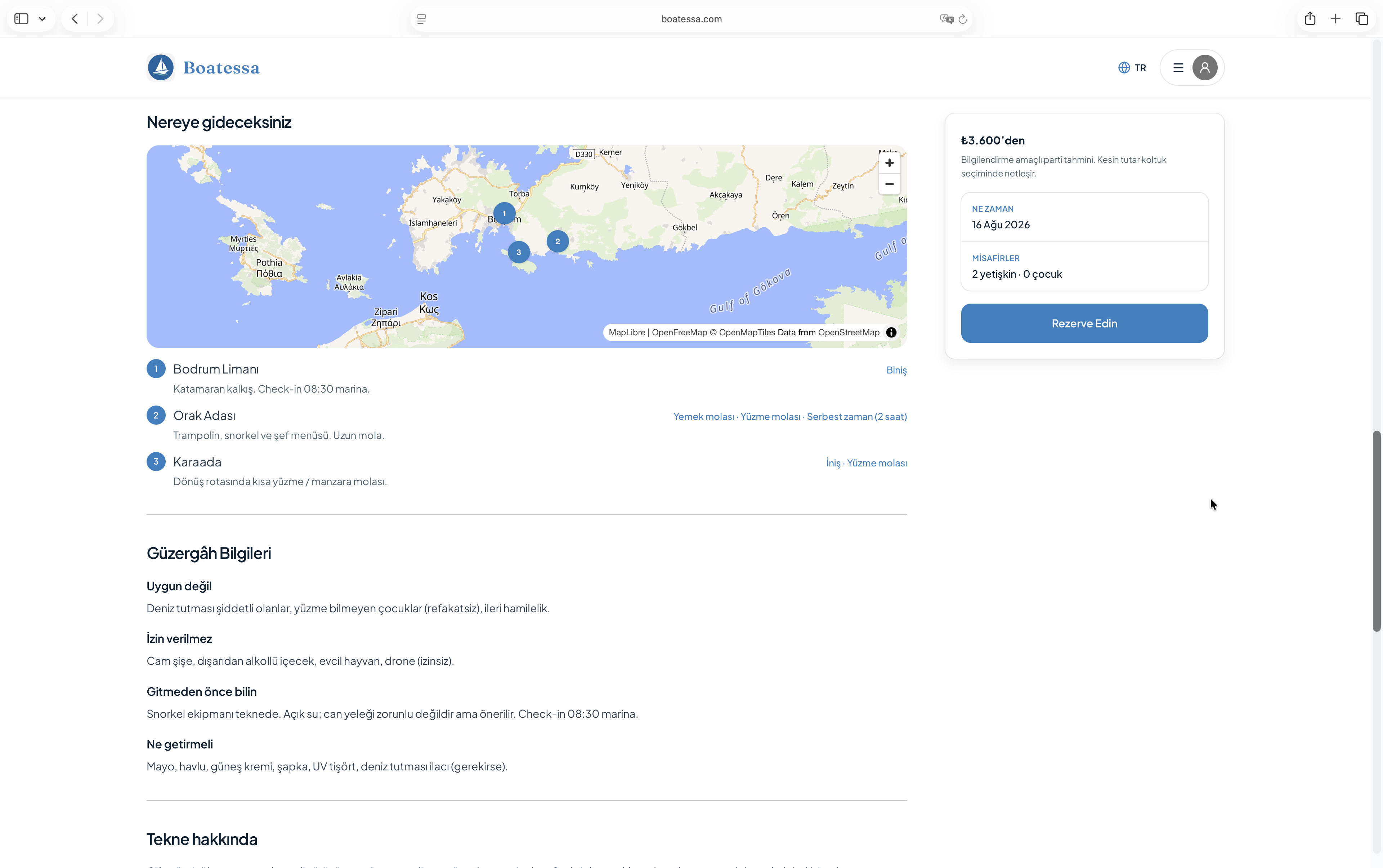This screenshot has height=868, width=1383.
Task: Show the tab overview icon
Action: tap(1362, 19)
